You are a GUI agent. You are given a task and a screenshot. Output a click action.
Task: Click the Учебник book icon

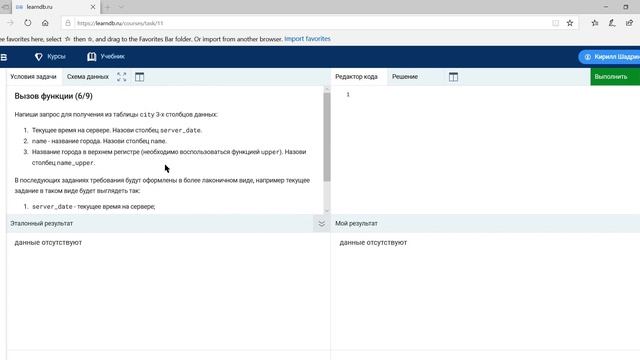(91, 57)
